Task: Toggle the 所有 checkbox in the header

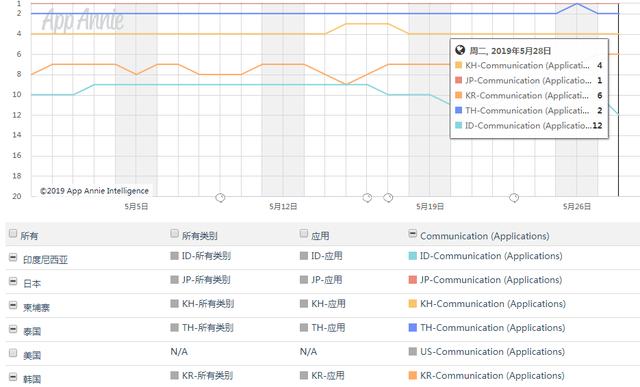Action: [13, 233]
